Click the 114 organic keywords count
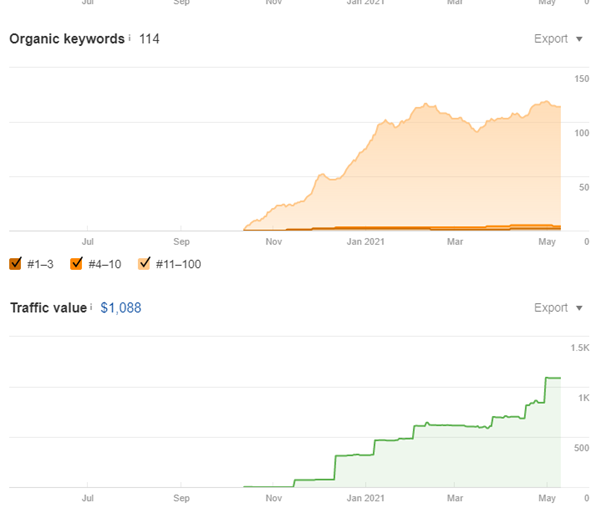601x518 pixels. point(149,39)
